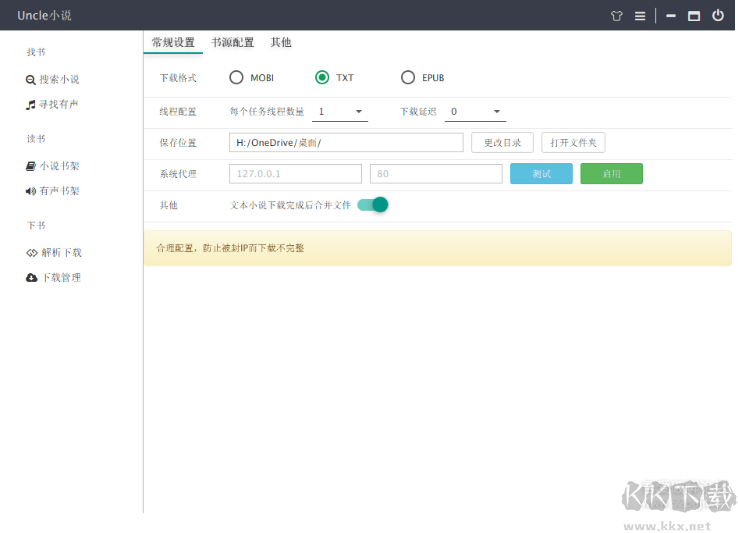The height and width of the screenshot is (533, 738).
Task: Click the t-shirt theme icon in title bar
Action: (616, 16)
